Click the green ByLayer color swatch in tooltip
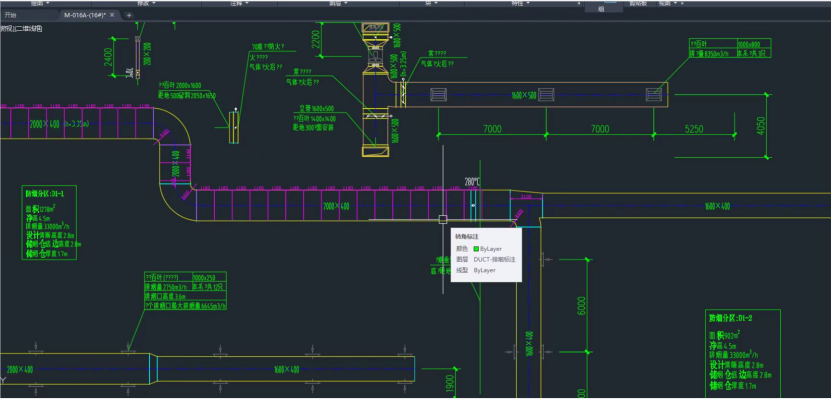This screenshot has width=831, height=399. pyautogui.click(x=476, y=249)
